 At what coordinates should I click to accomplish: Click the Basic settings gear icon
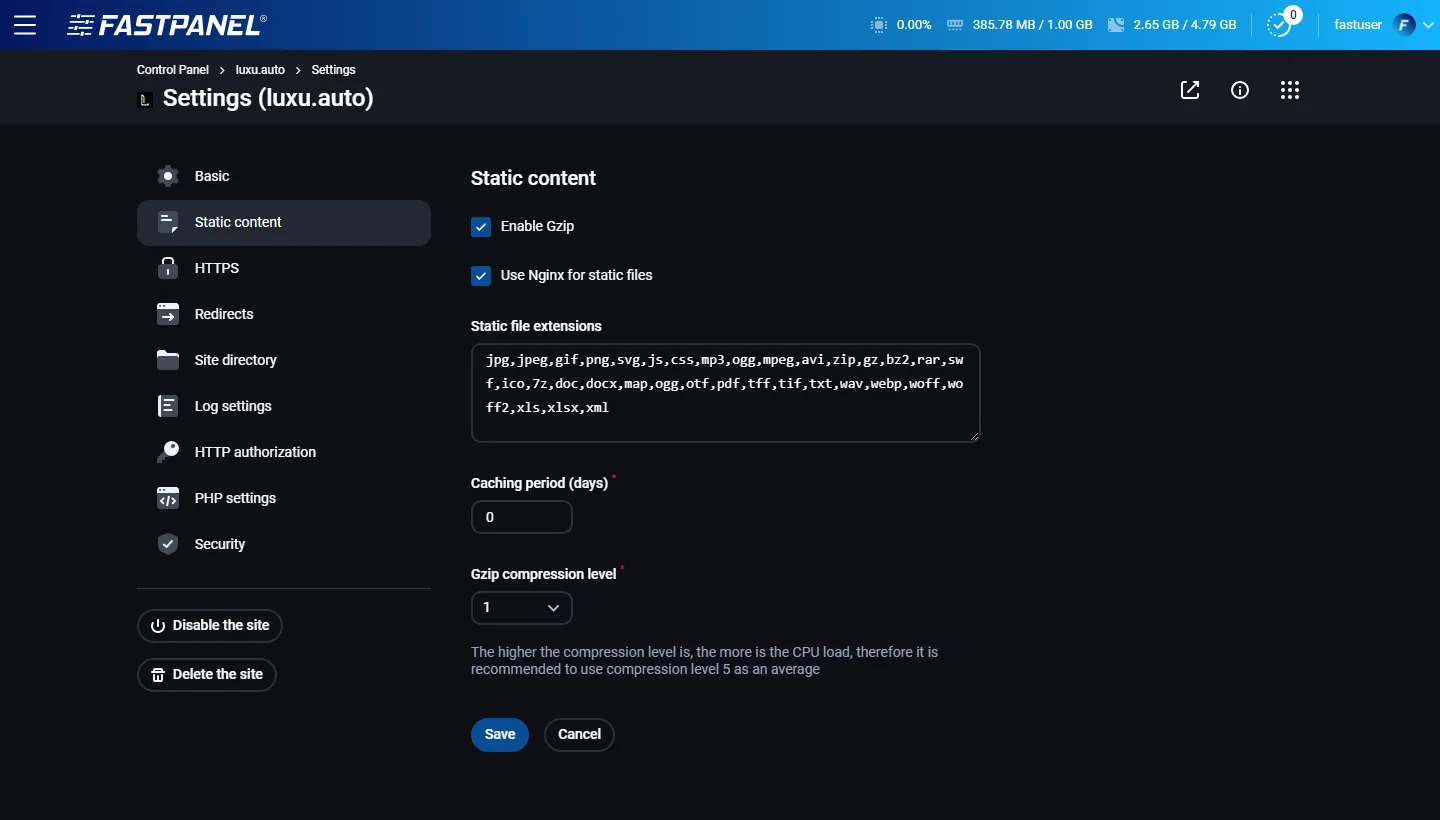coord(168,176)
